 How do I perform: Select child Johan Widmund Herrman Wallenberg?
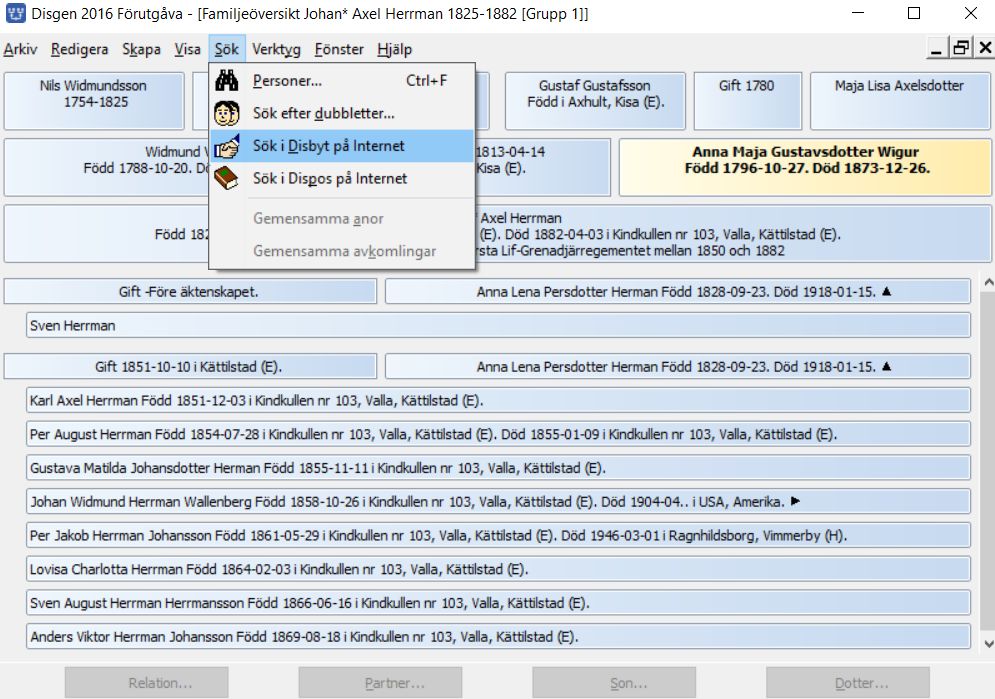pos(498,502)
